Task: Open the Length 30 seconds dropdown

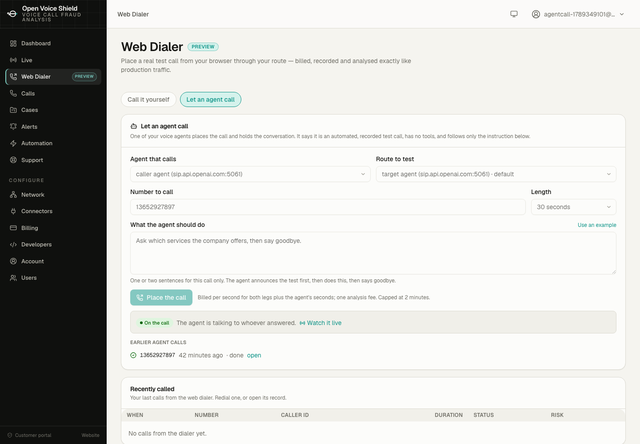Action: click(x=573, y=207)
